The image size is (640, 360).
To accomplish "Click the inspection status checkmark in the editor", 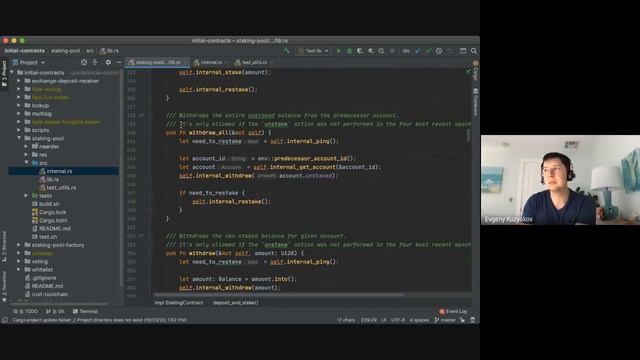I will tap(468, 72).
